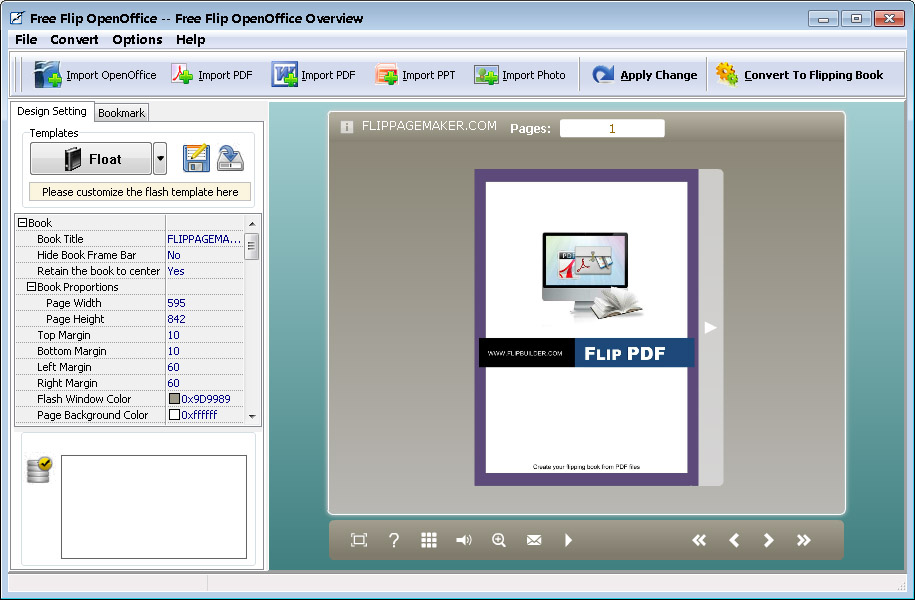The image size is (915, 600).
Task: Click the Pages number field
Action: point(612,128)
